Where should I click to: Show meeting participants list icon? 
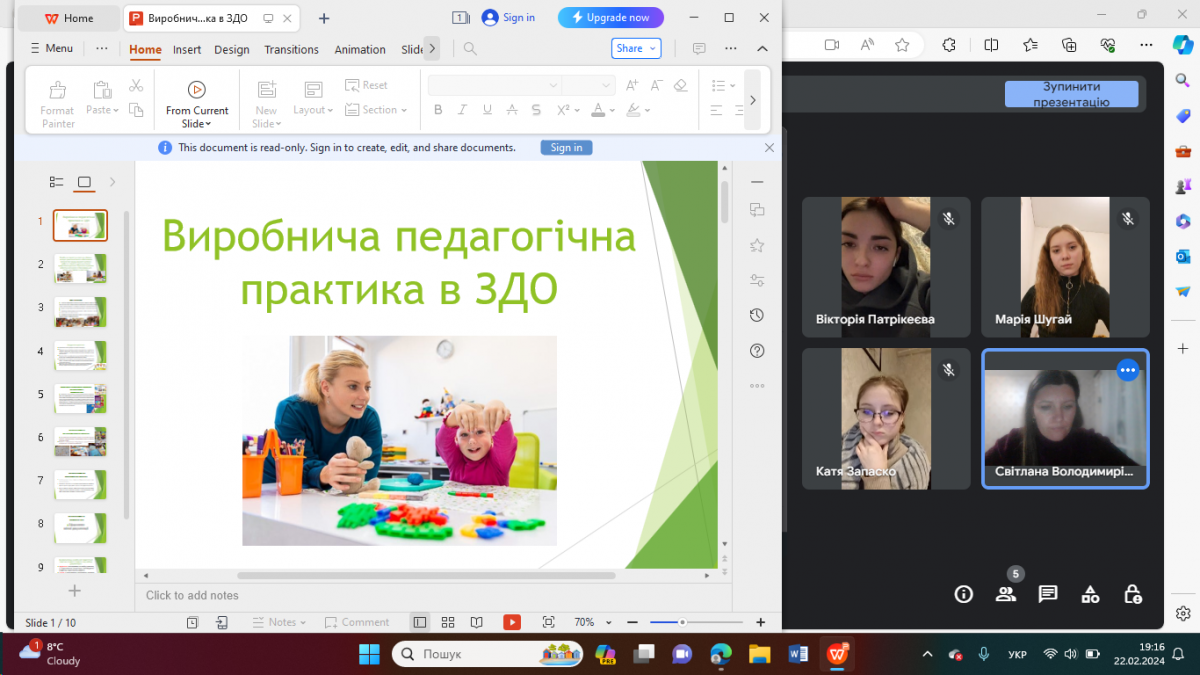[1006, 594]
